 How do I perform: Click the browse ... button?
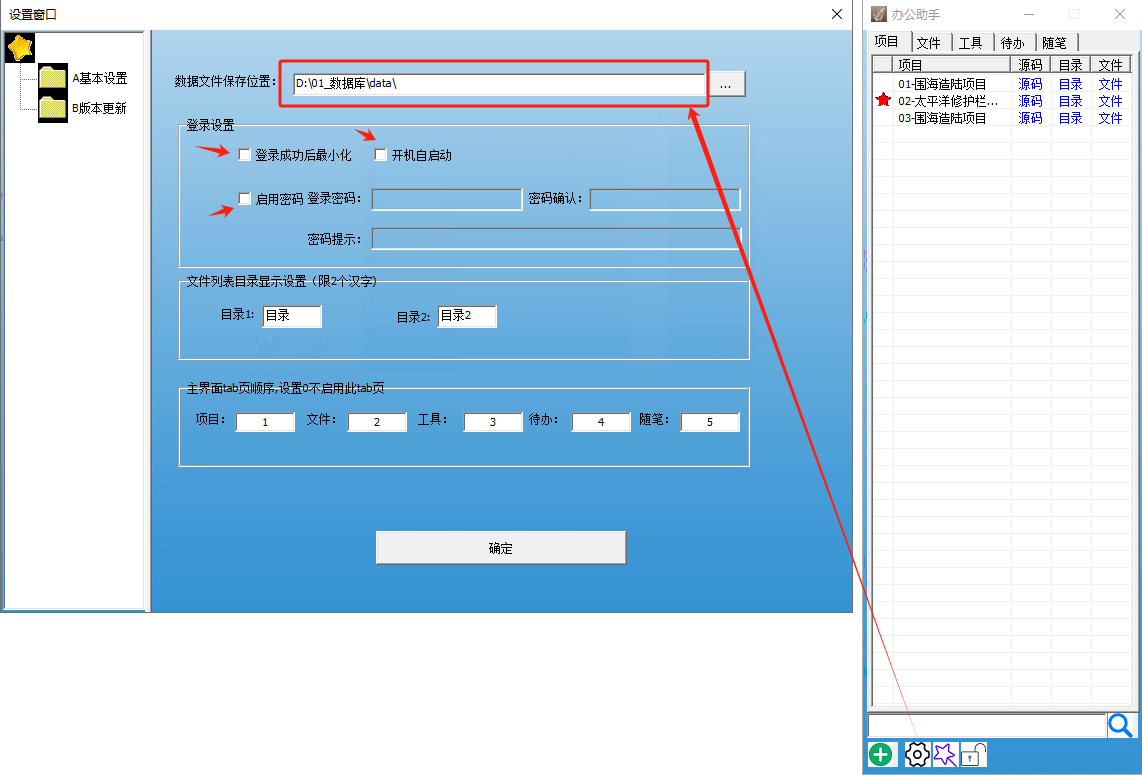coord(725,84)
